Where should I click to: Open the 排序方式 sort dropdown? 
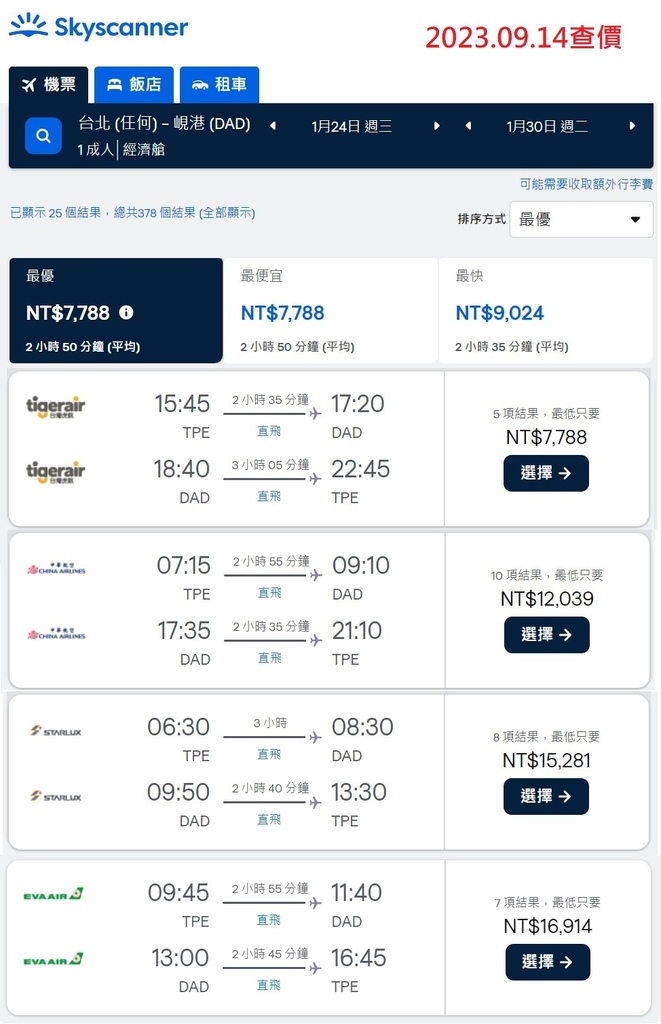point(581,219)
